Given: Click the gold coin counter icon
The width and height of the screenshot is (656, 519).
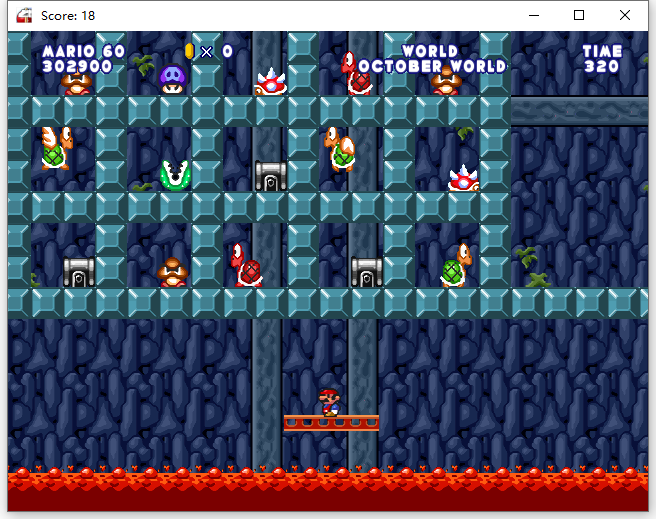Looking at the screenshot, I should 190,51.
